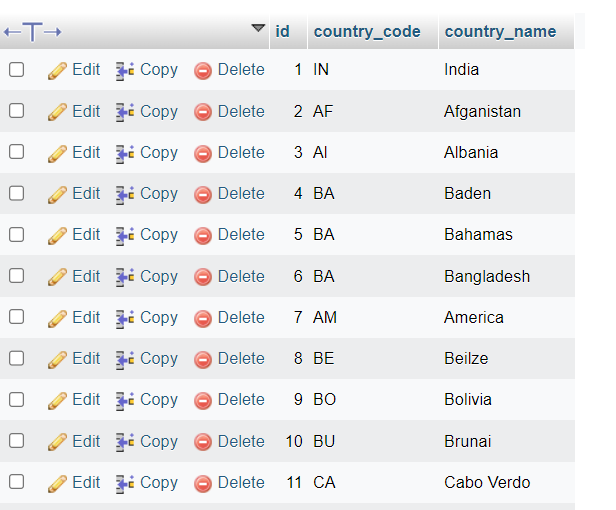Open the column options dropdown triangle
The height and width of the screenshot is (510, 616).
click(258, 29)
